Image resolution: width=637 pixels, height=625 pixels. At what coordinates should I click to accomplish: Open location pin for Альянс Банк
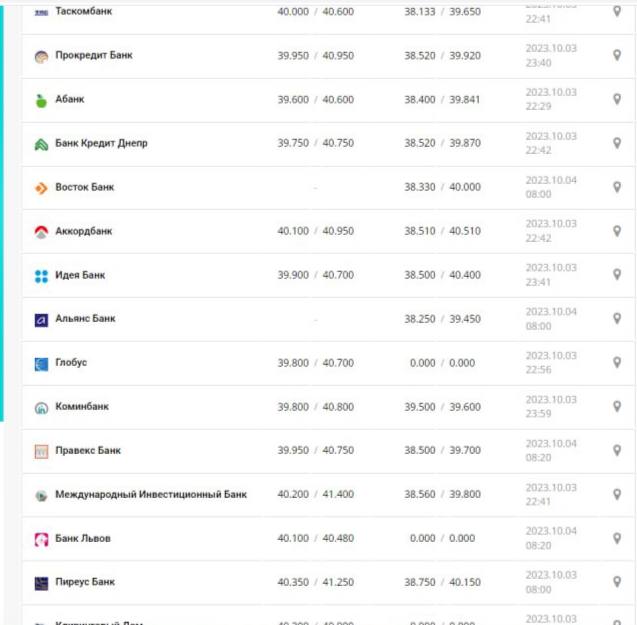click(x=617, y=319)
